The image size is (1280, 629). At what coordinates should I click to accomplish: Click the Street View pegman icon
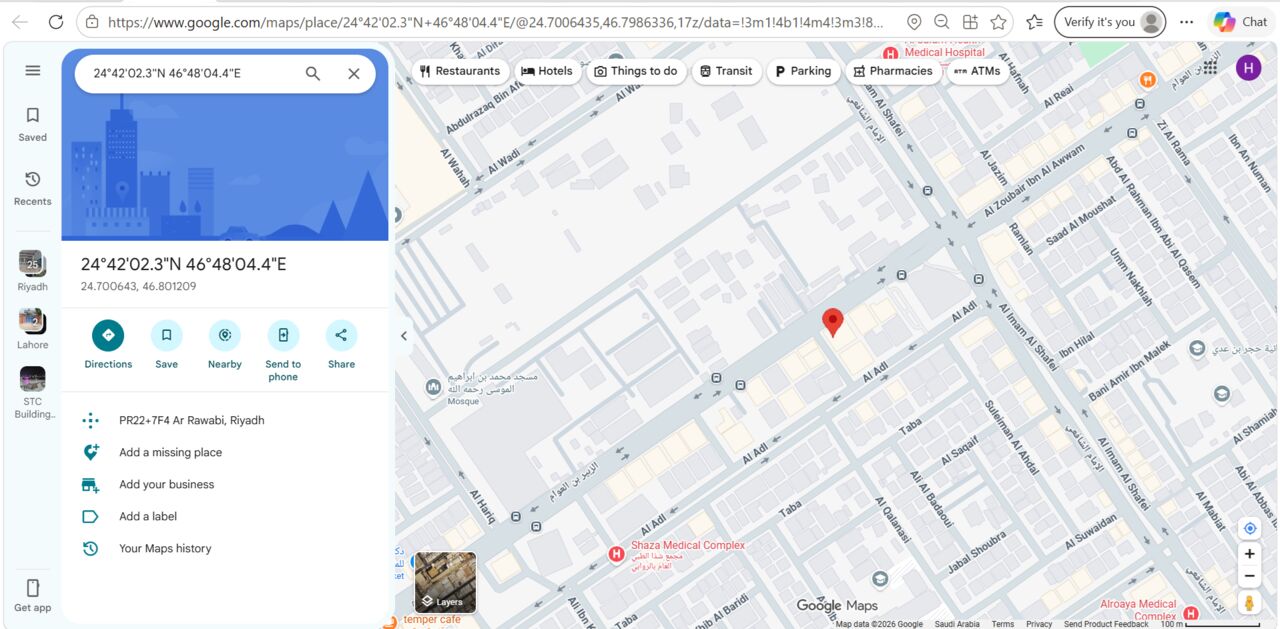1249,603
